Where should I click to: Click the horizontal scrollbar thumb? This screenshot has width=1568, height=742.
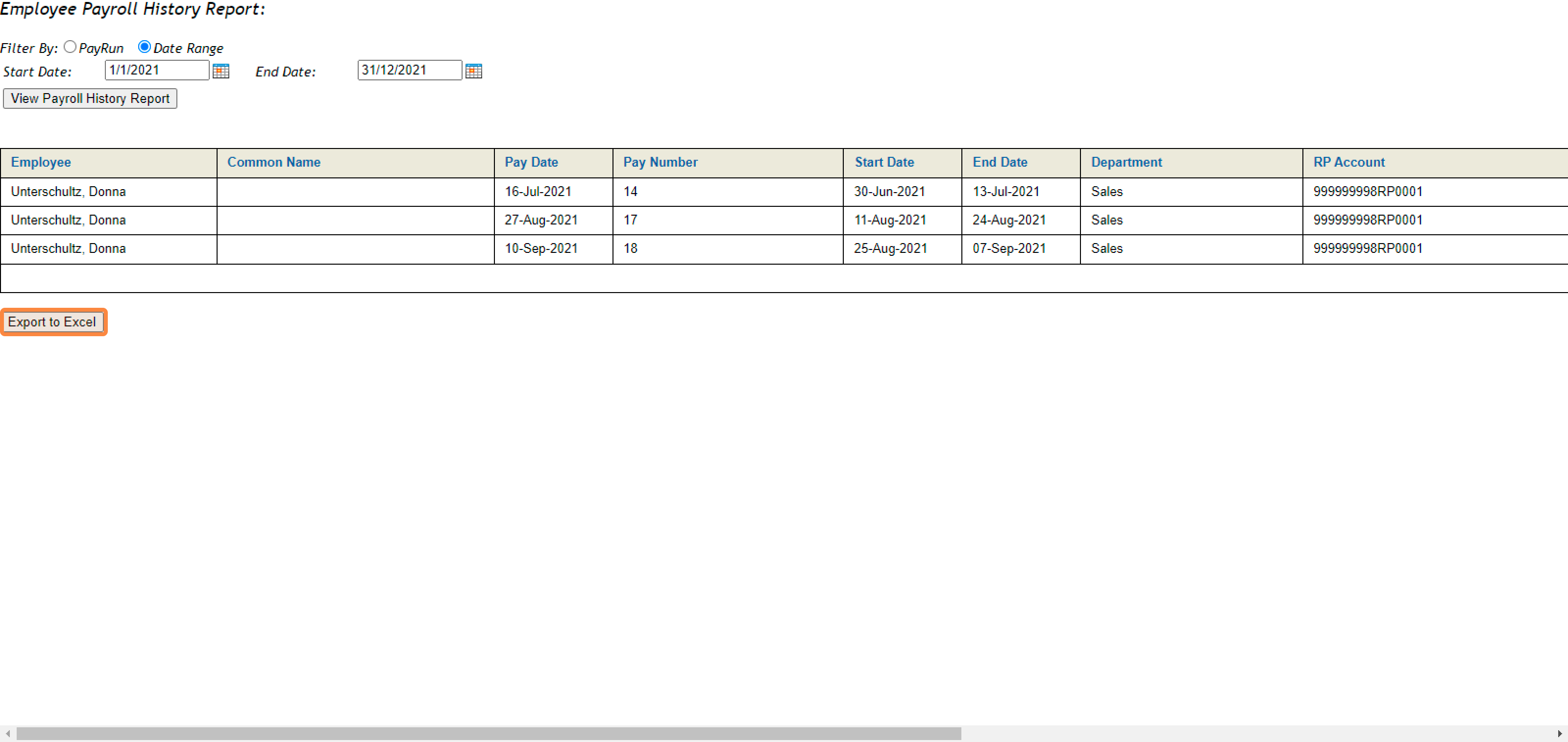point(489,734)
